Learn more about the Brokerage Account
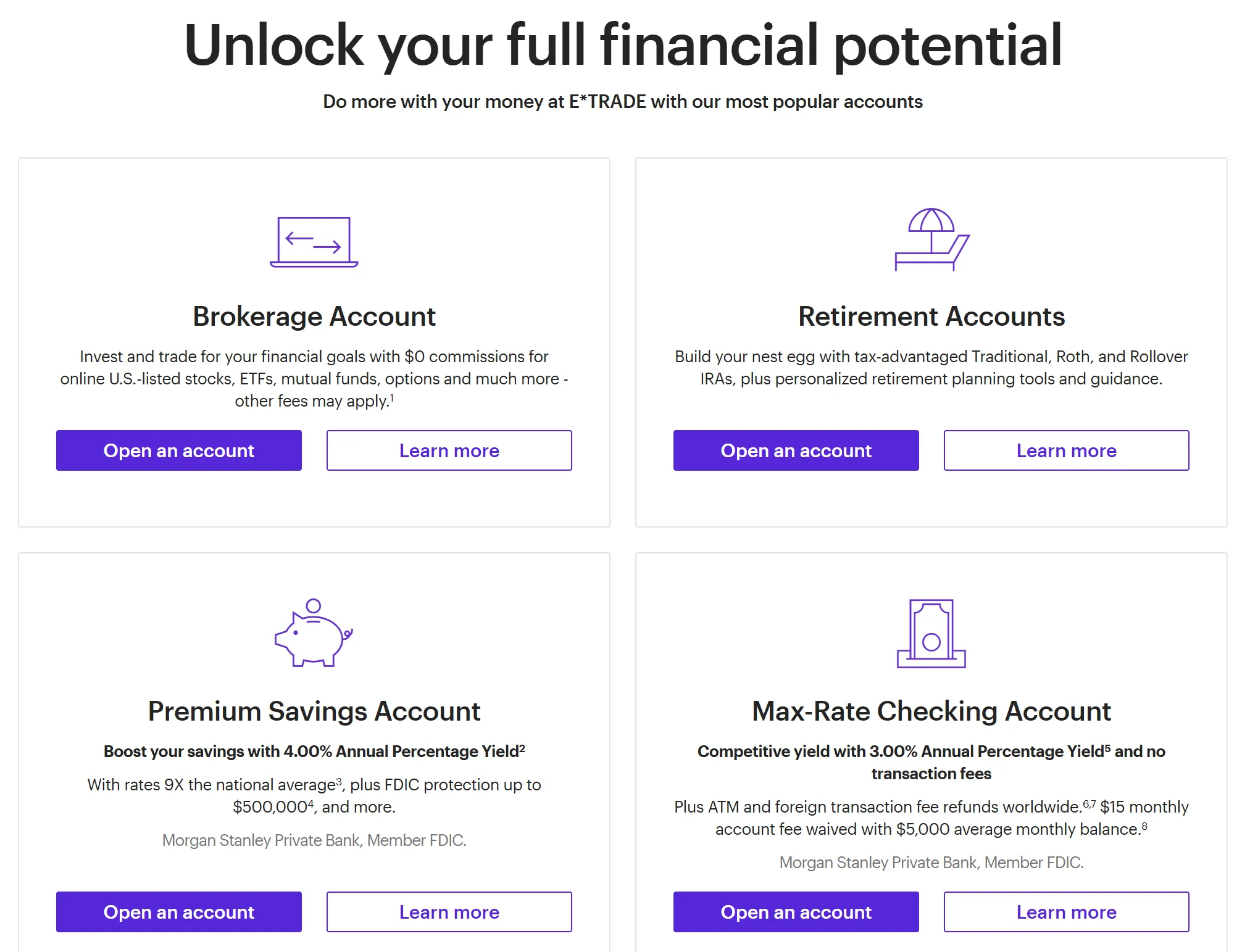 point(449,450)
